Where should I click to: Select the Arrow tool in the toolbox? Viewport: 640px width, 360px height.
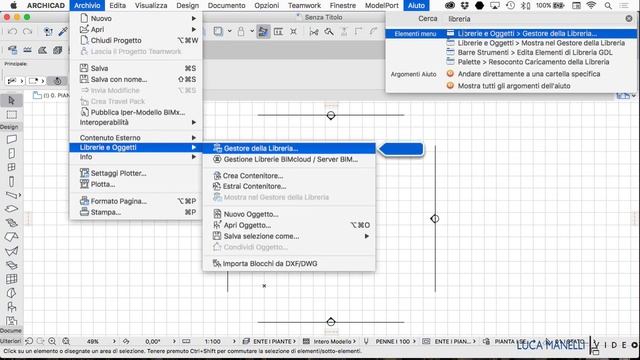coord(11,100)
